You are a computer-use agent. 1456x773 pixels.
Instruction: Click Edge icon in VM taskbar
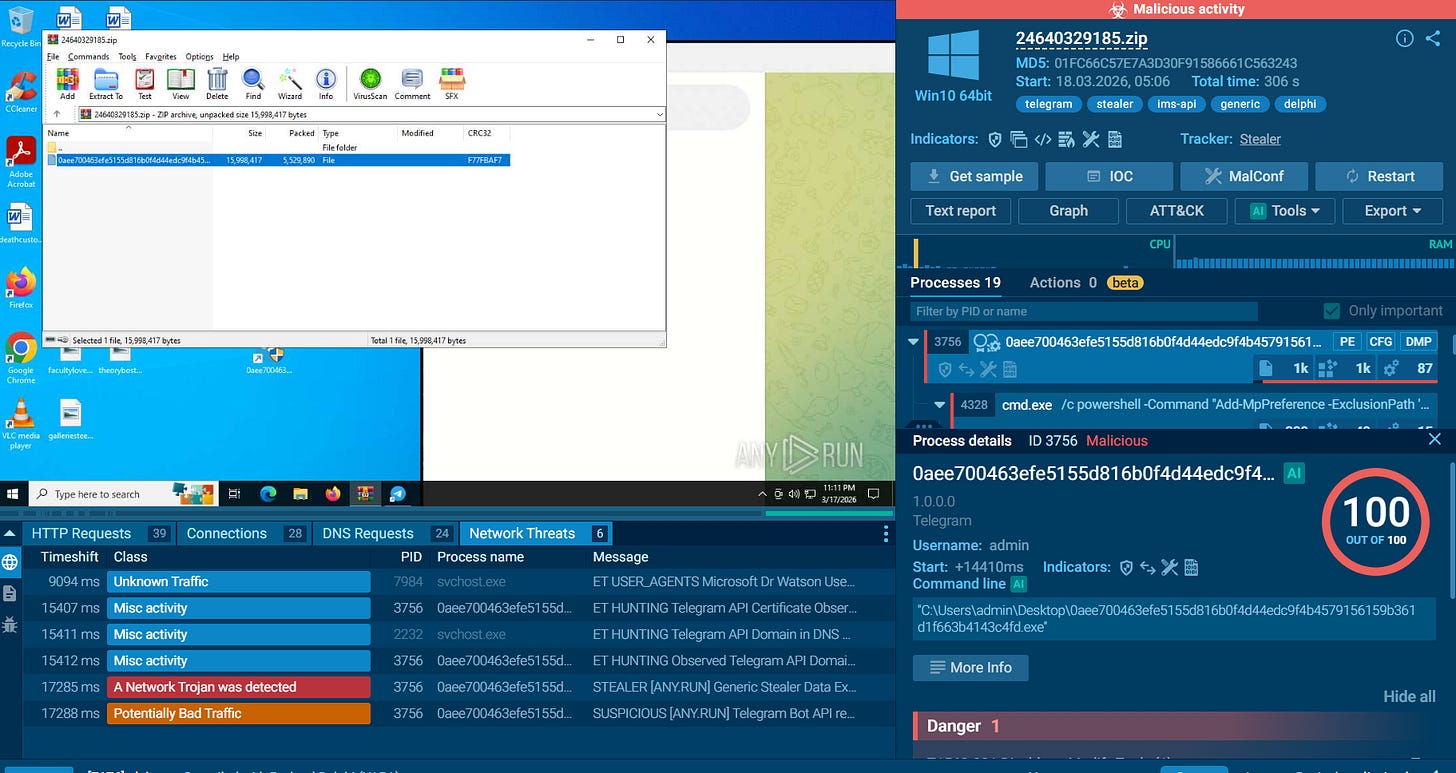point(268,494)
